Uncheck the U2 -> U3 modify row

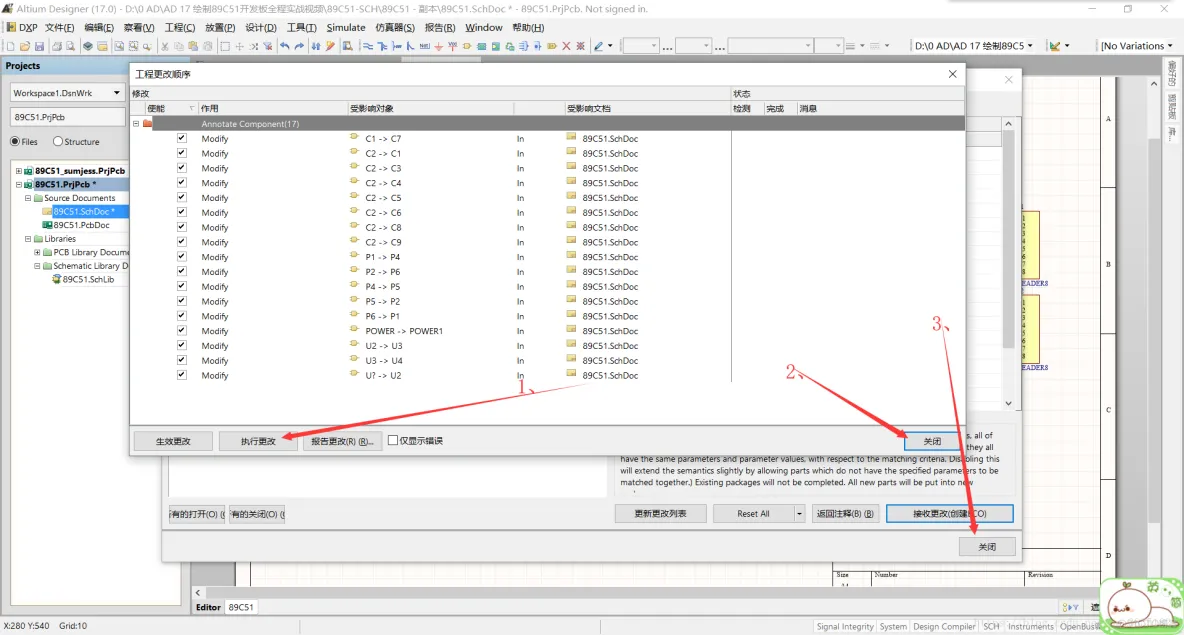(181, 345)
